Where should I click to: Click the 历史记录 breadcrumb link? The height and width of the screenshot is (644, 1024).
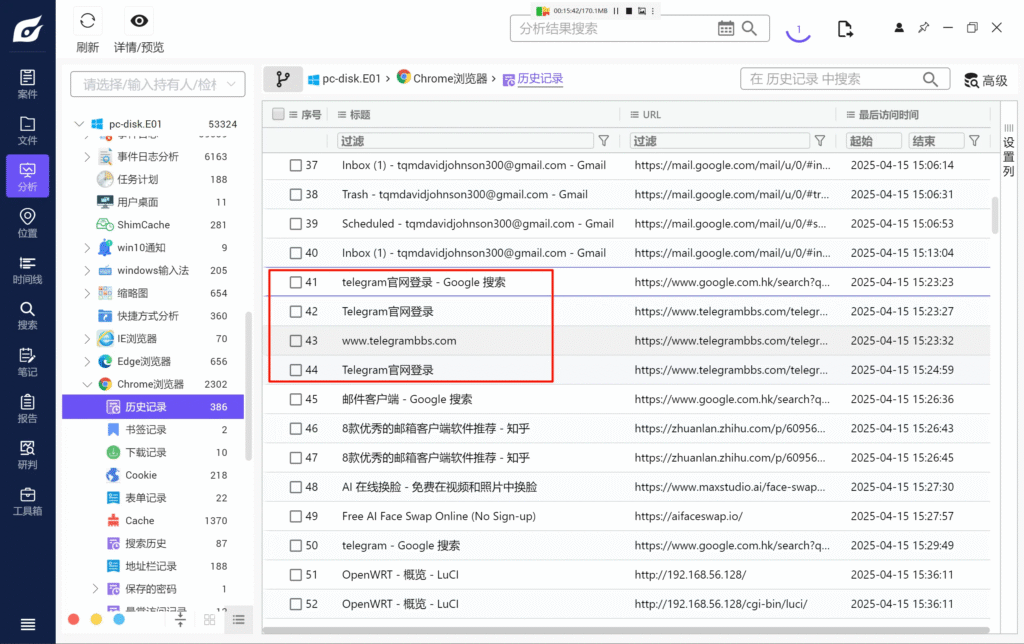[540, 79]
